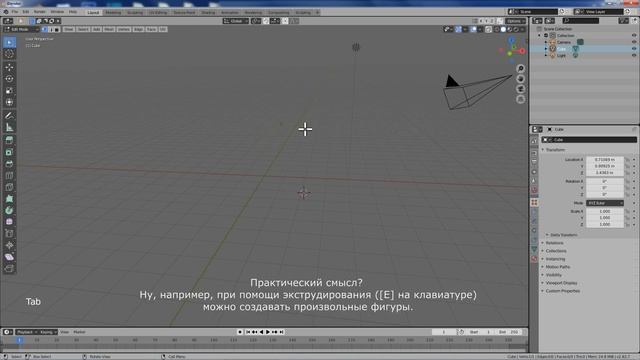The image size is (640, 360).
Task: Open the Mesh menu in viewport header
Action: 109,29
